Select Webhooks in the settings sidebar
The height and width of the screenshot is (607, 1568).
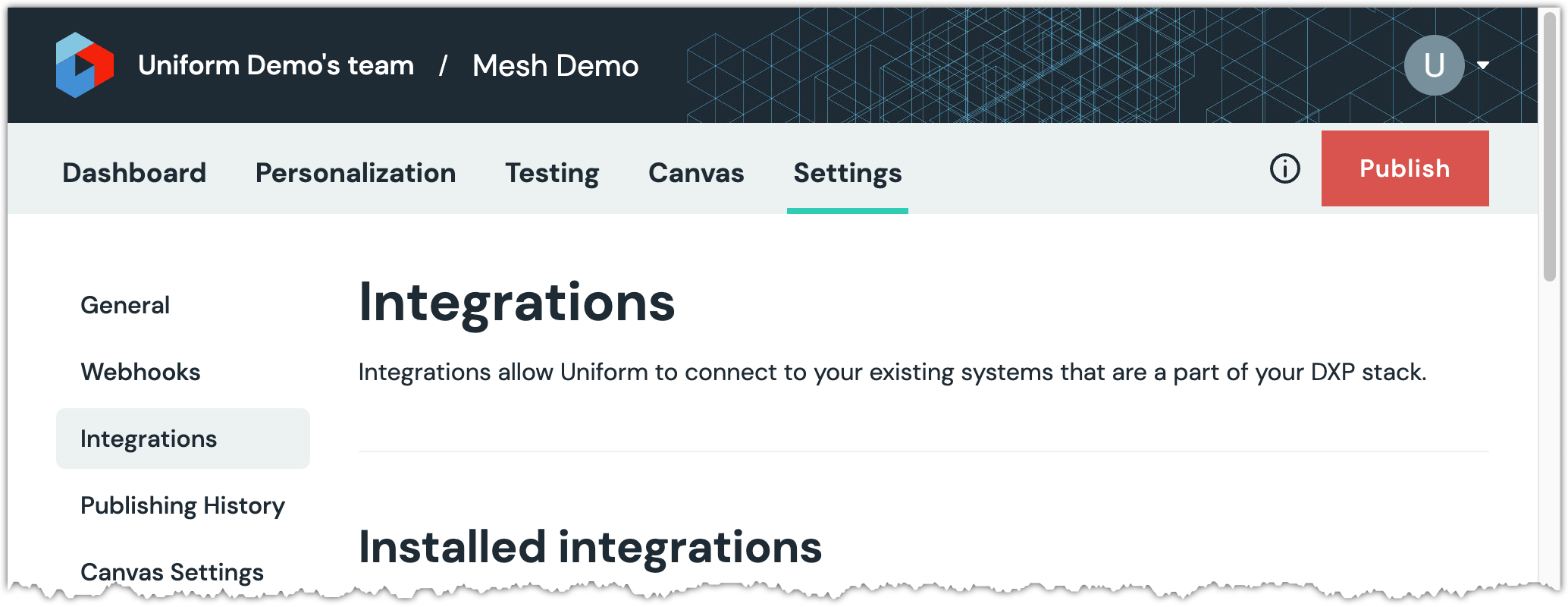click(x=140, y=372)
